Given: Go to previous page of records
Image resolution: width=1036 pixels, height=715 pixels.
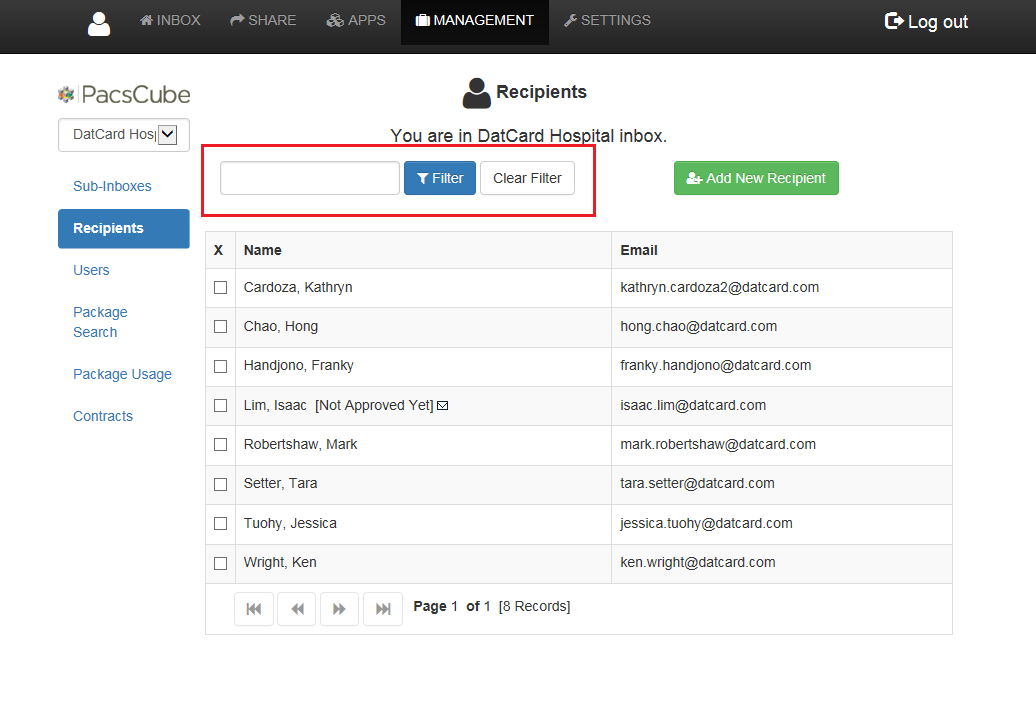Looking at the screenshot, I should tap(297, 609).
